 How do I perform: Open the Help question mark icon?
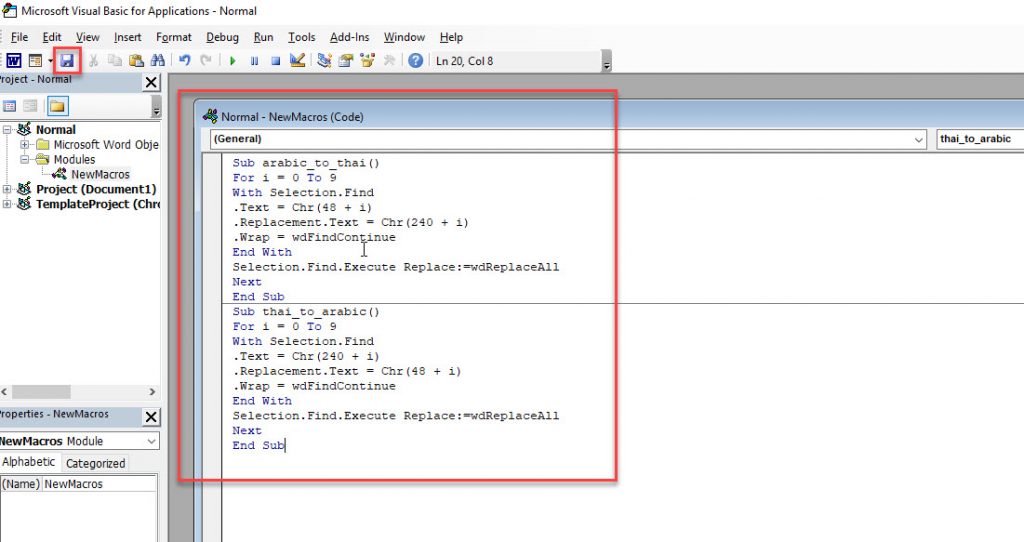coord(415,61)
